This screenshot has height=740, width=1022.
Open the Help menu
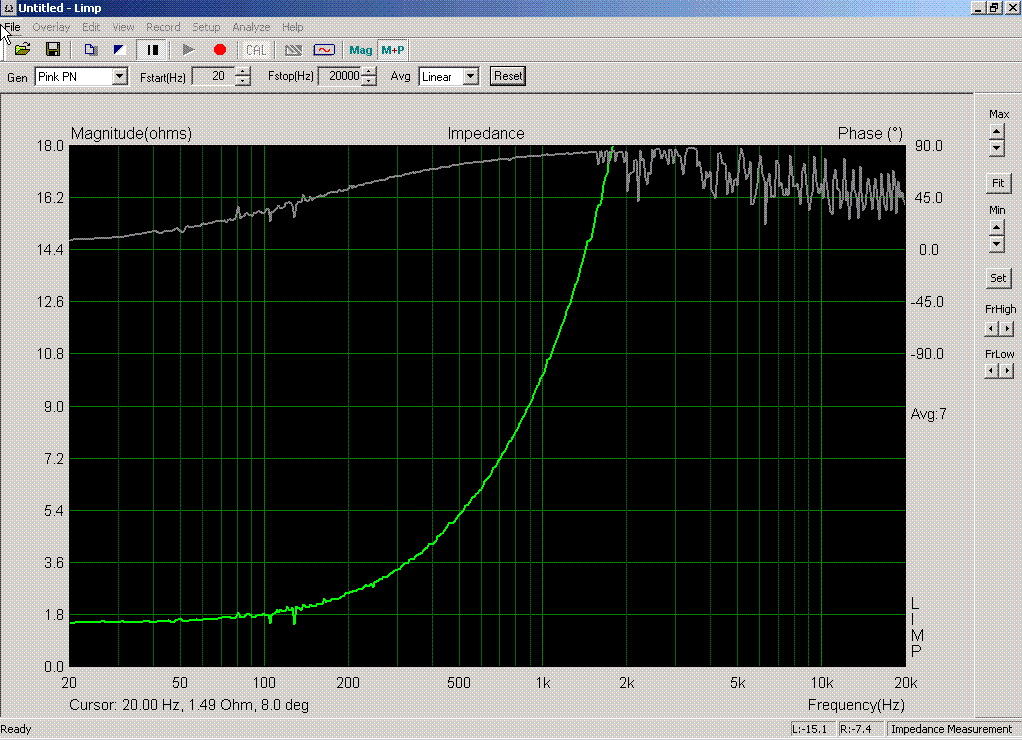pyautogui.click(x=293, y=27)
